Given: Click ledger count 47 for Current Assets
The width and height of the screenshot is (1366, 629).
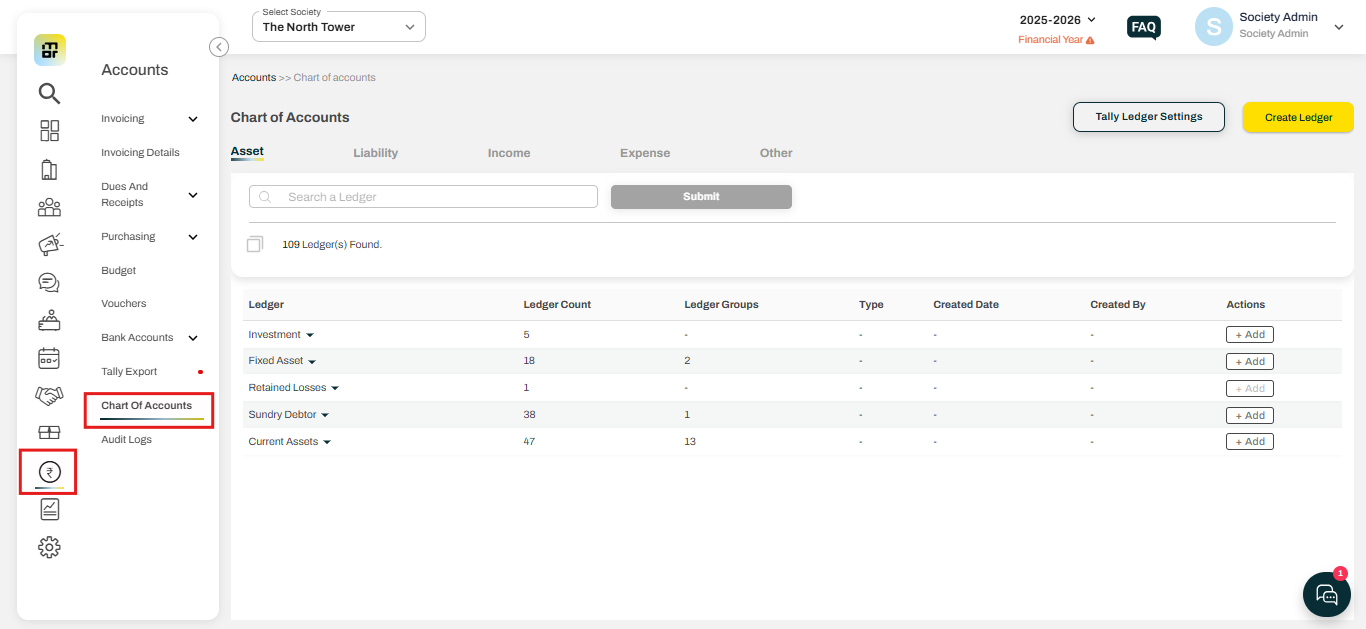Looking at the screenshot, I should (529, 442).
